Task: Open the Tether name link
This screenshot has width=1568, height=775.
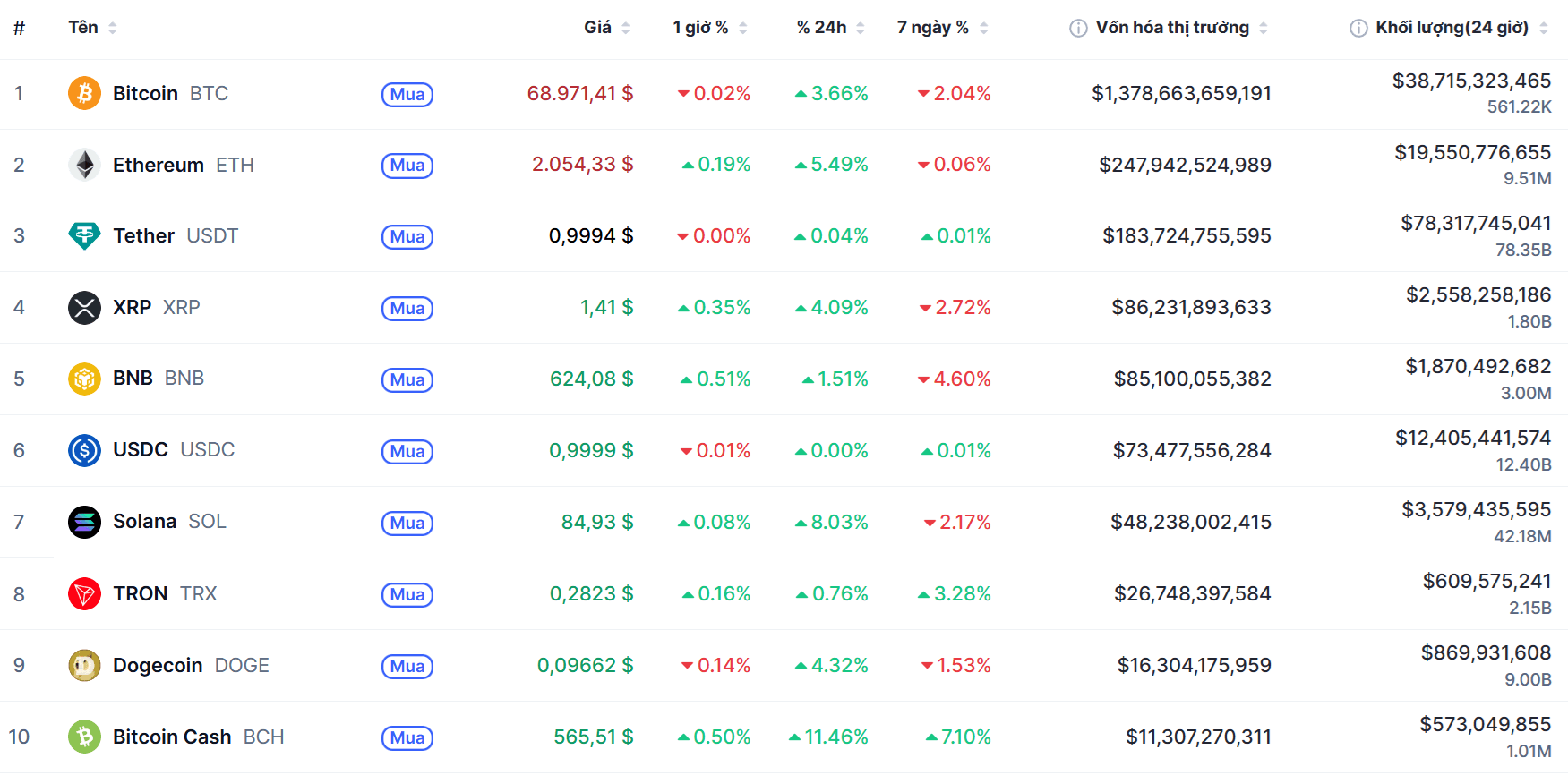Action: click(x=143, y=235)
